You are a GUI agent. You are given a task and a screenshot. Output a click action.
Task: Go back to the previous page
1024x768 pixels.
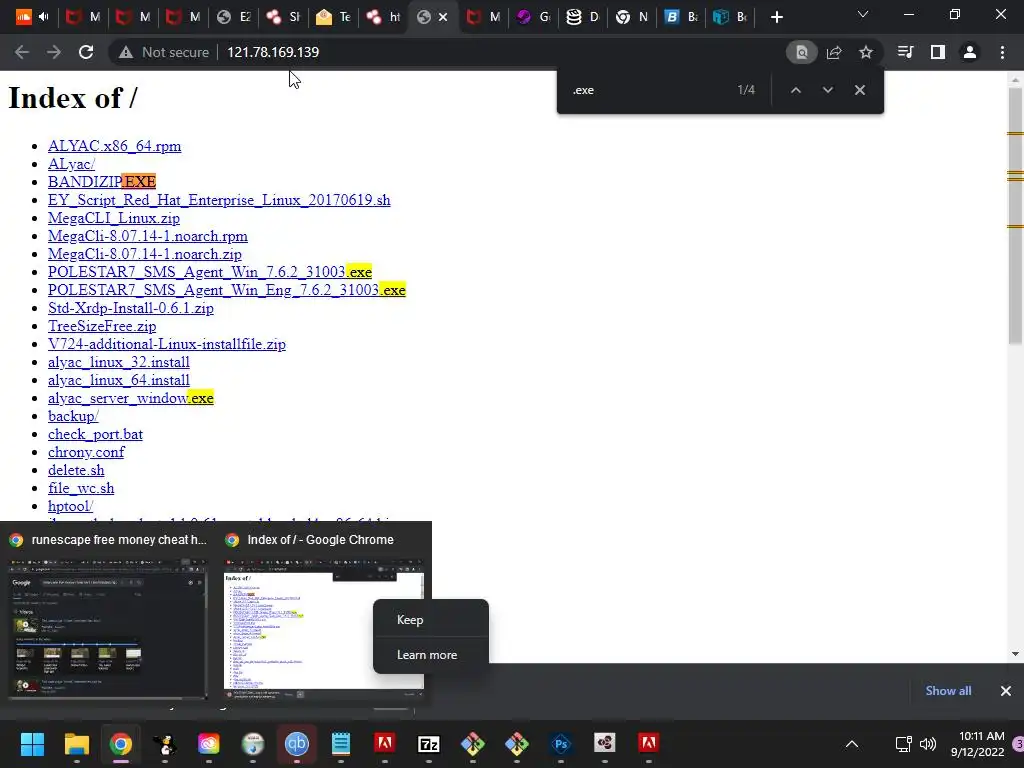(22, 52)
